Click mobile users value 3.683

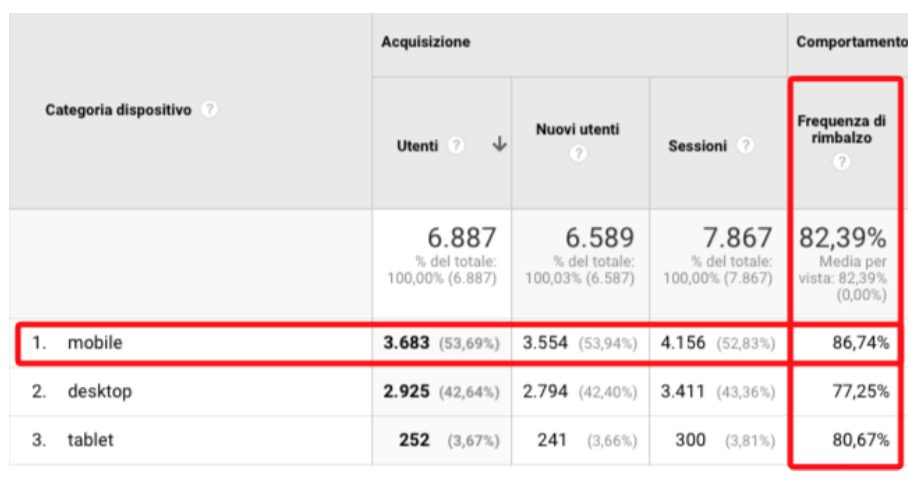[x=407, y=342]
